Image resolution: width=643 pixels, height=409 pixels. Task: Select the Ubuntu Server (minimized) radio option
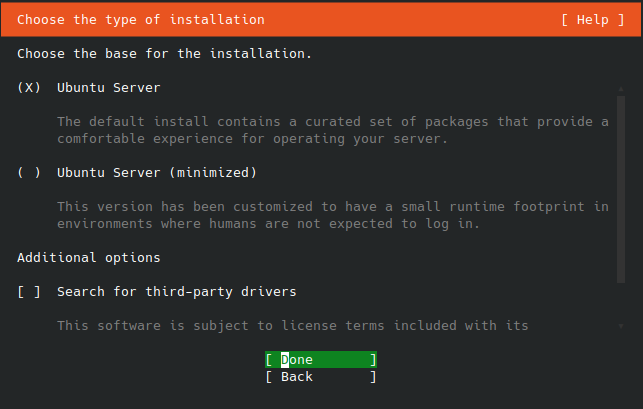click(29, 172)
